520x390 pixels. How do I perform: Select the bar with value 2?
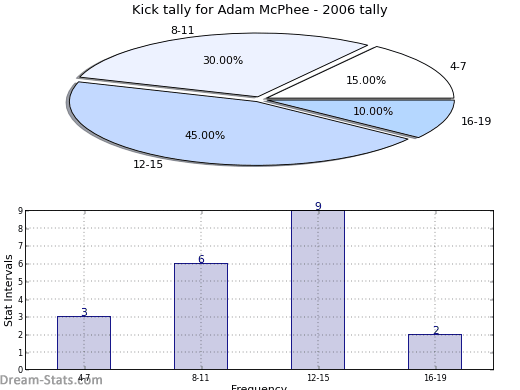(435, 352)
